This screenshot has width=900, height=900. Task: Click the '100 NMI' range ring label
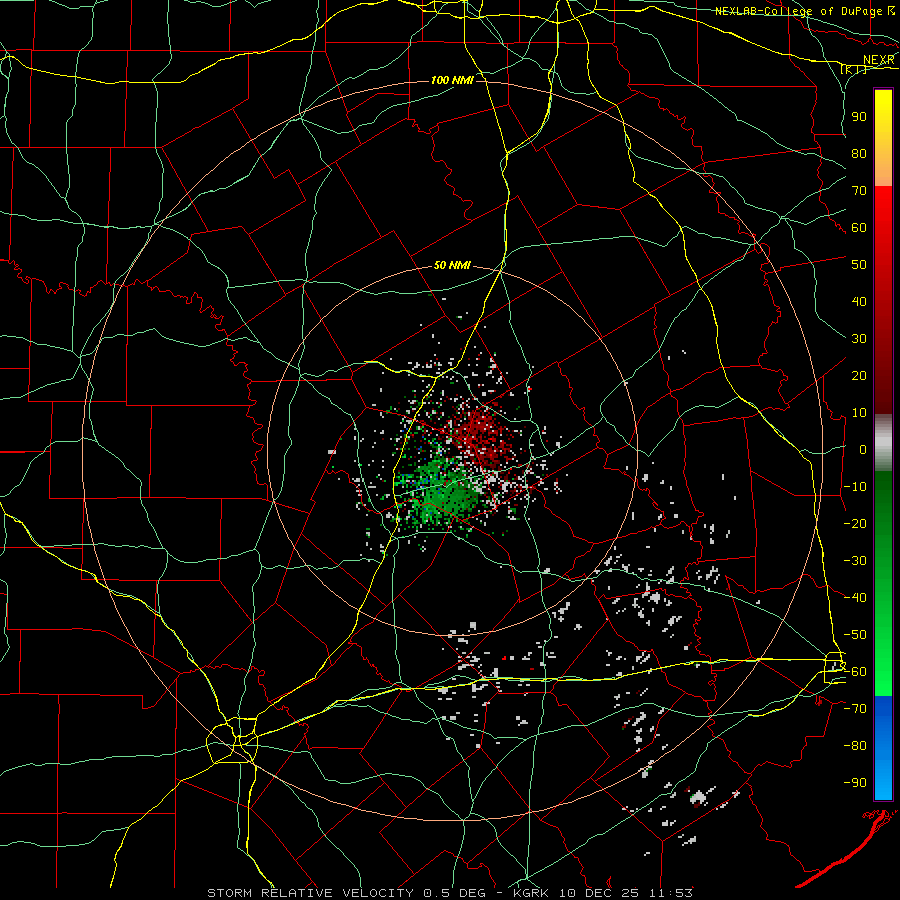452,80
